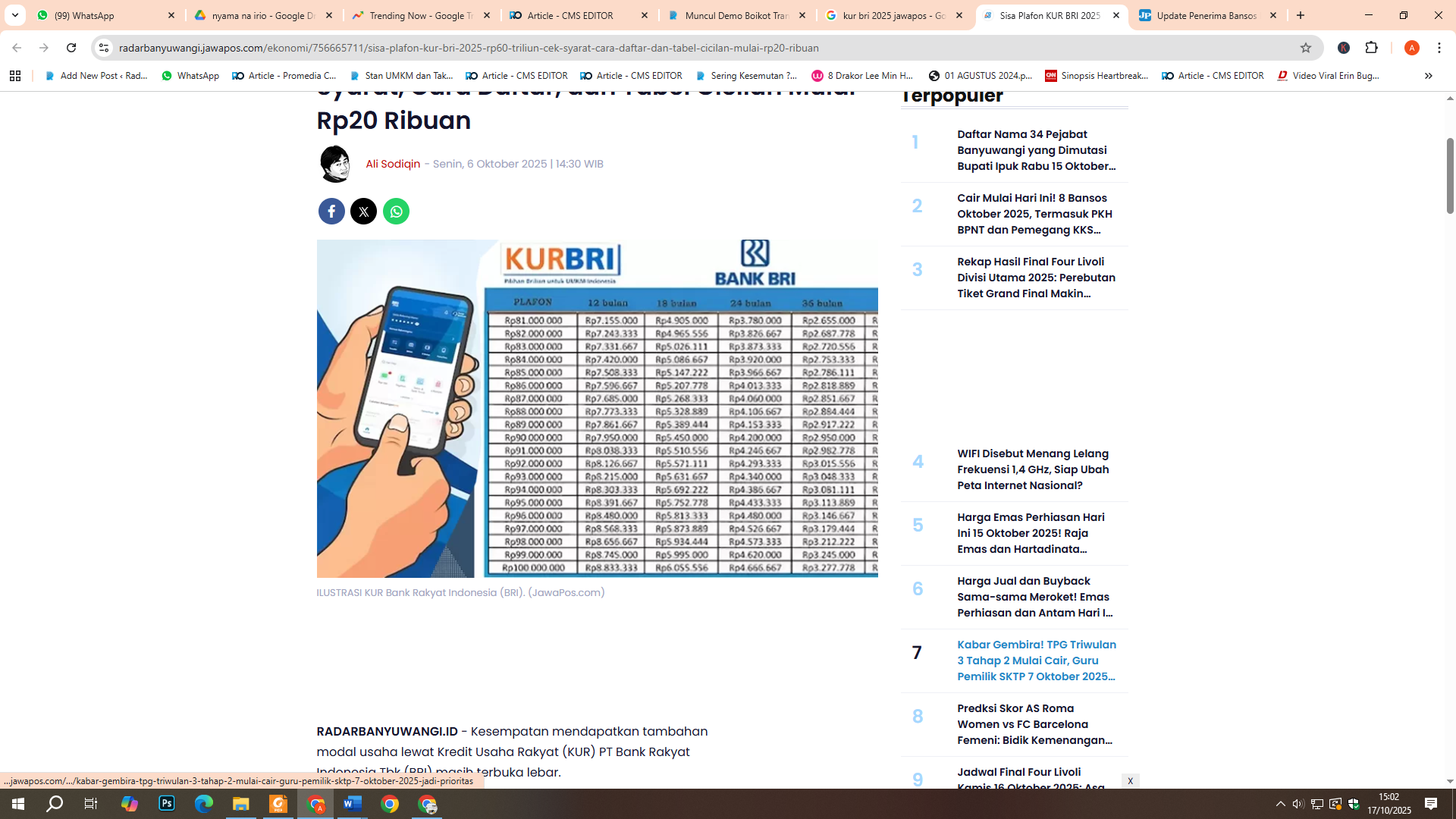Image resolution: width=1456 pixels, height=819 pixels.
Task: Open Sinopsis Heartbreak bookmark
Action: pyautogui.click(x=1097, y=76)
